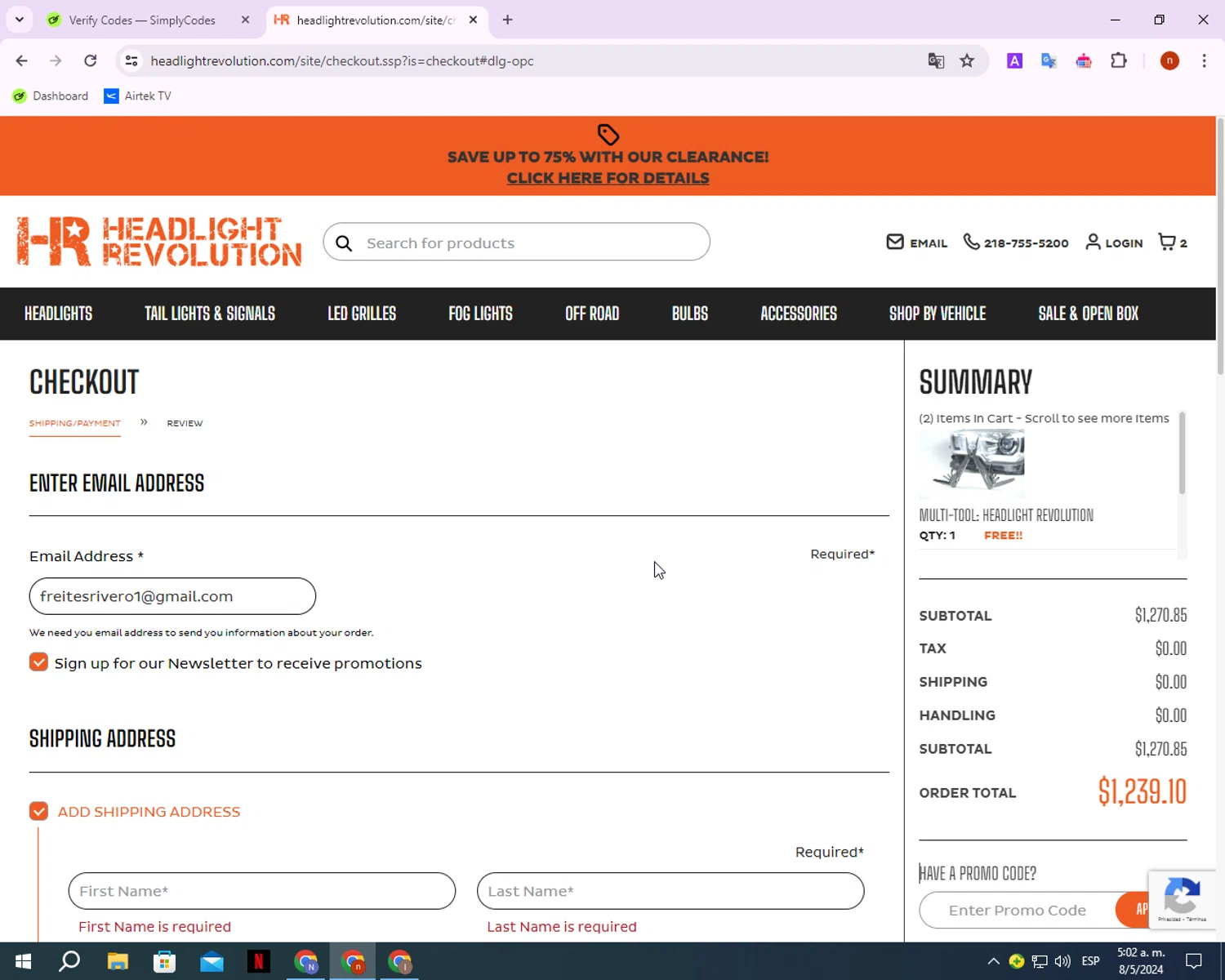Uncheck the Newsletter sign-up checkbox
The height and width of the screenshot is (980, 1225).
[38, 662]
